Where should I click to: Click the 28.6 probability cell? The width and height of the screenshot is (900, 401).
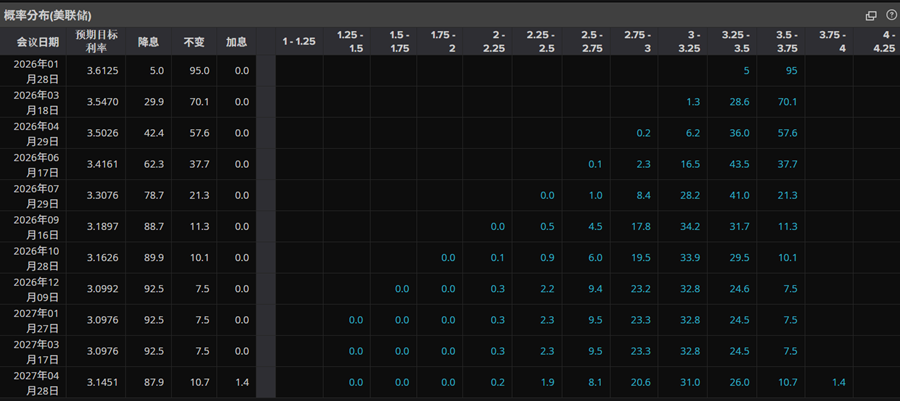tap(740, 102)
